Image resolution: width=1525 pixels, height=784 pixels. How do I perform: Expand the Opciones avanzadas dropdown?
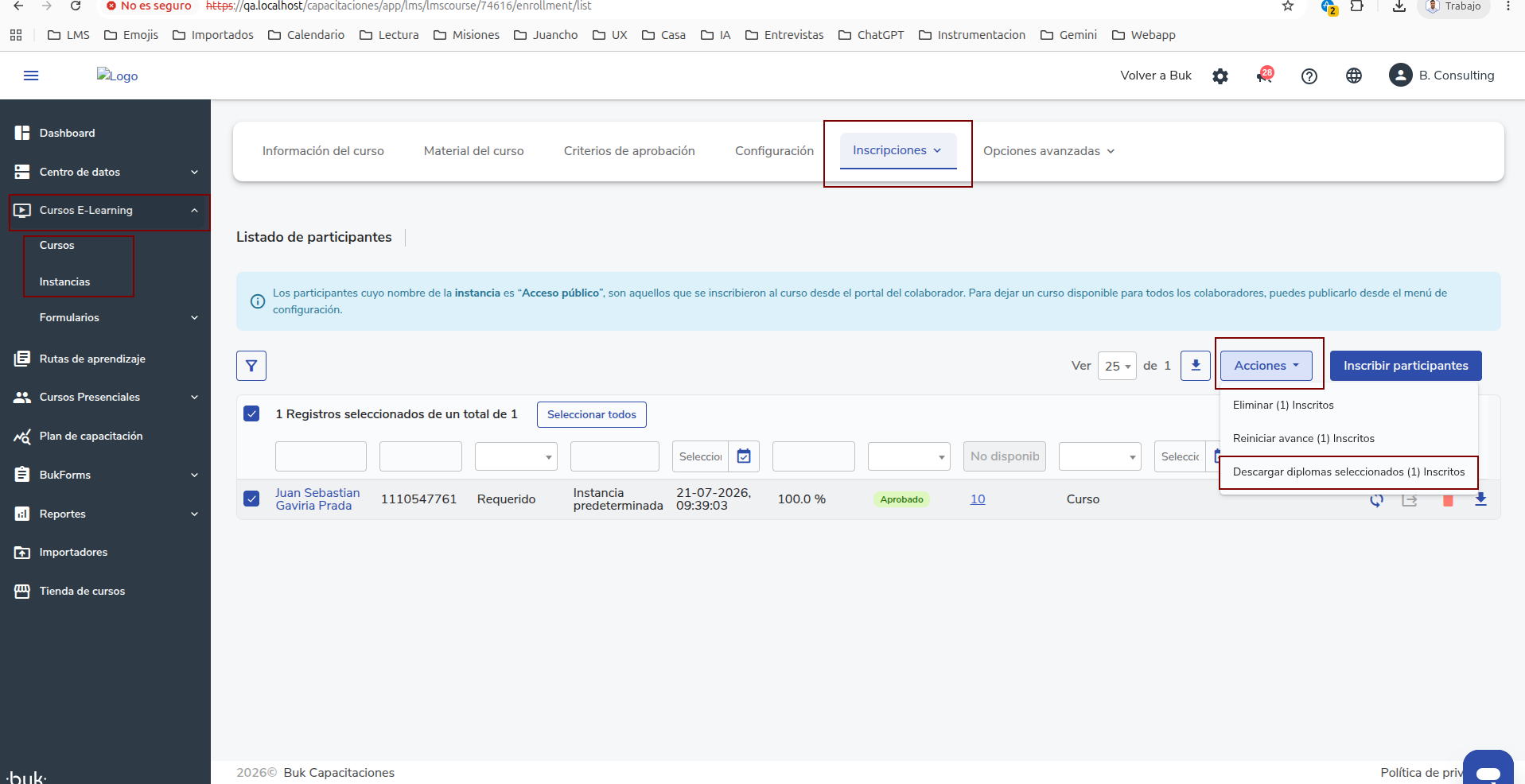pyautogui.click(x=1049, y=151)
